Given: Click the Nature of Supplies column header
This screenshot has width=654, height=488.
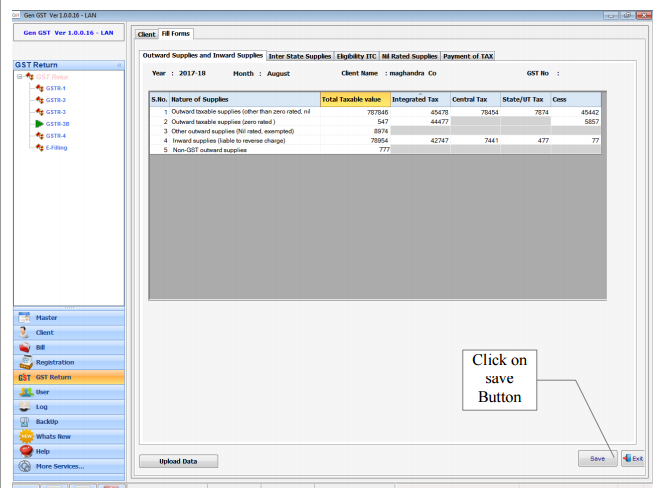Looking at the screenshot, I should [x=244, y=99].
